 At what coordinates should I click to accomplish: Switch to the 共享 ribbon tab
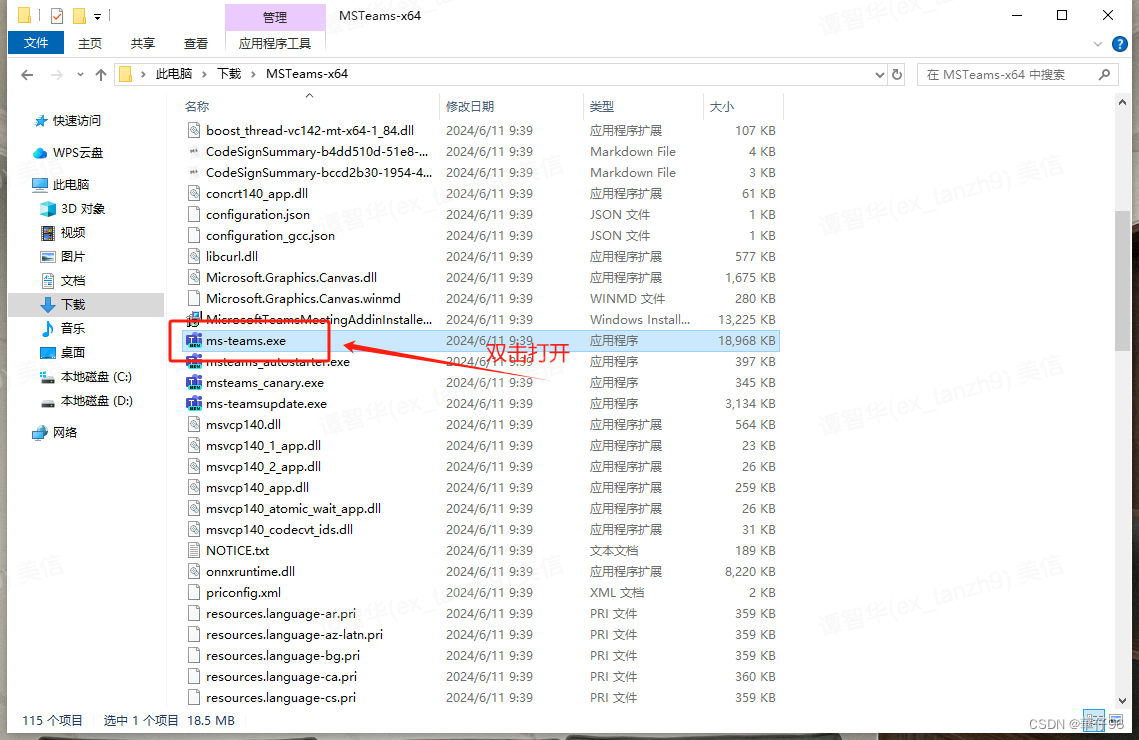tap(143, 44)
